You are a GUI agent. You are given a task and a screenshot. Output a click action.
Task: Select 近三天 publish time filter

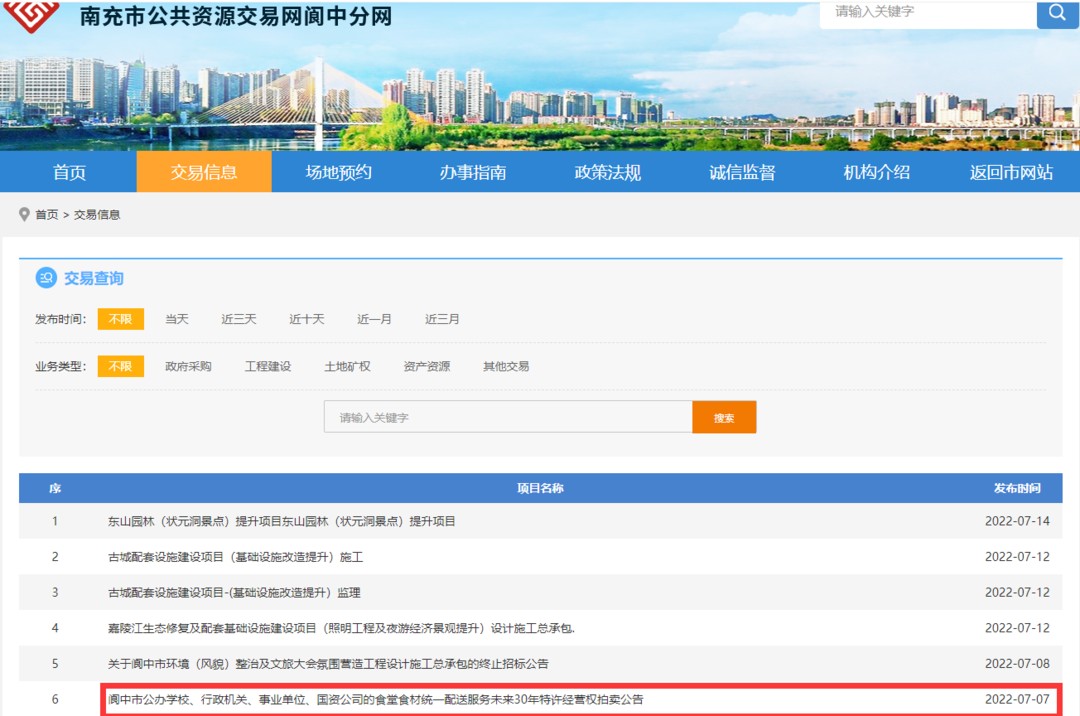239,319
